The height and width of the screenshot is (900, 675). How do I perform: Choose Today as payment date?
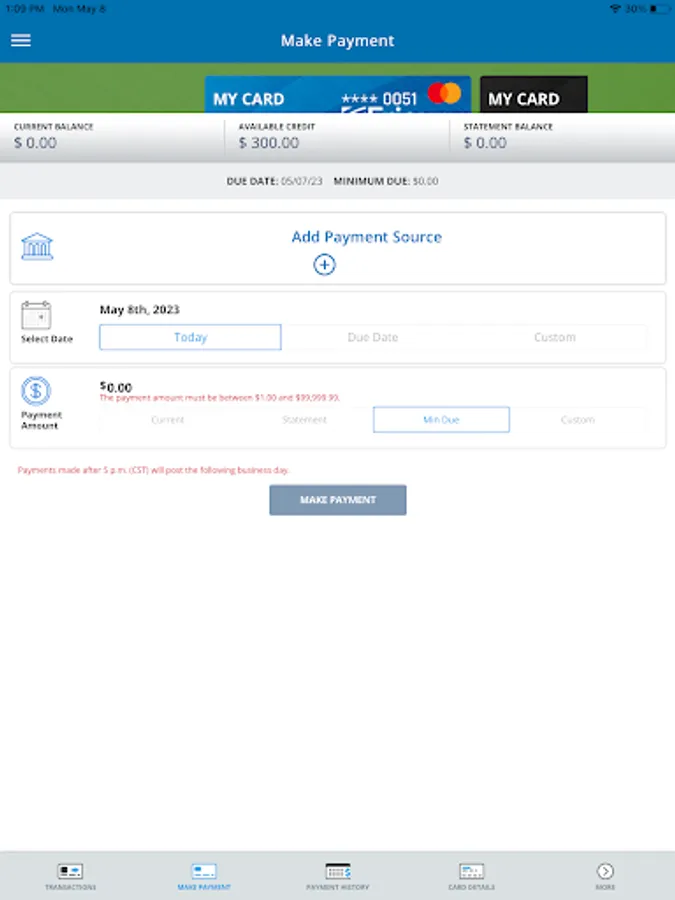click(x=190, y=337)
